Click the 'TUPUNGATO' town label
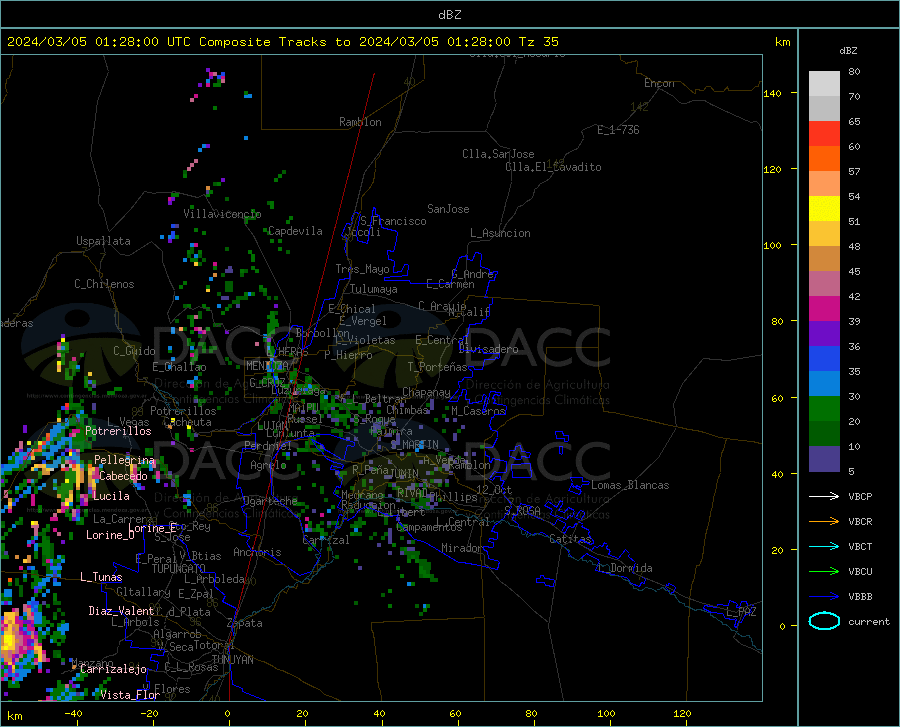Viewport: 900px width, 727px height. pos(178,569)
